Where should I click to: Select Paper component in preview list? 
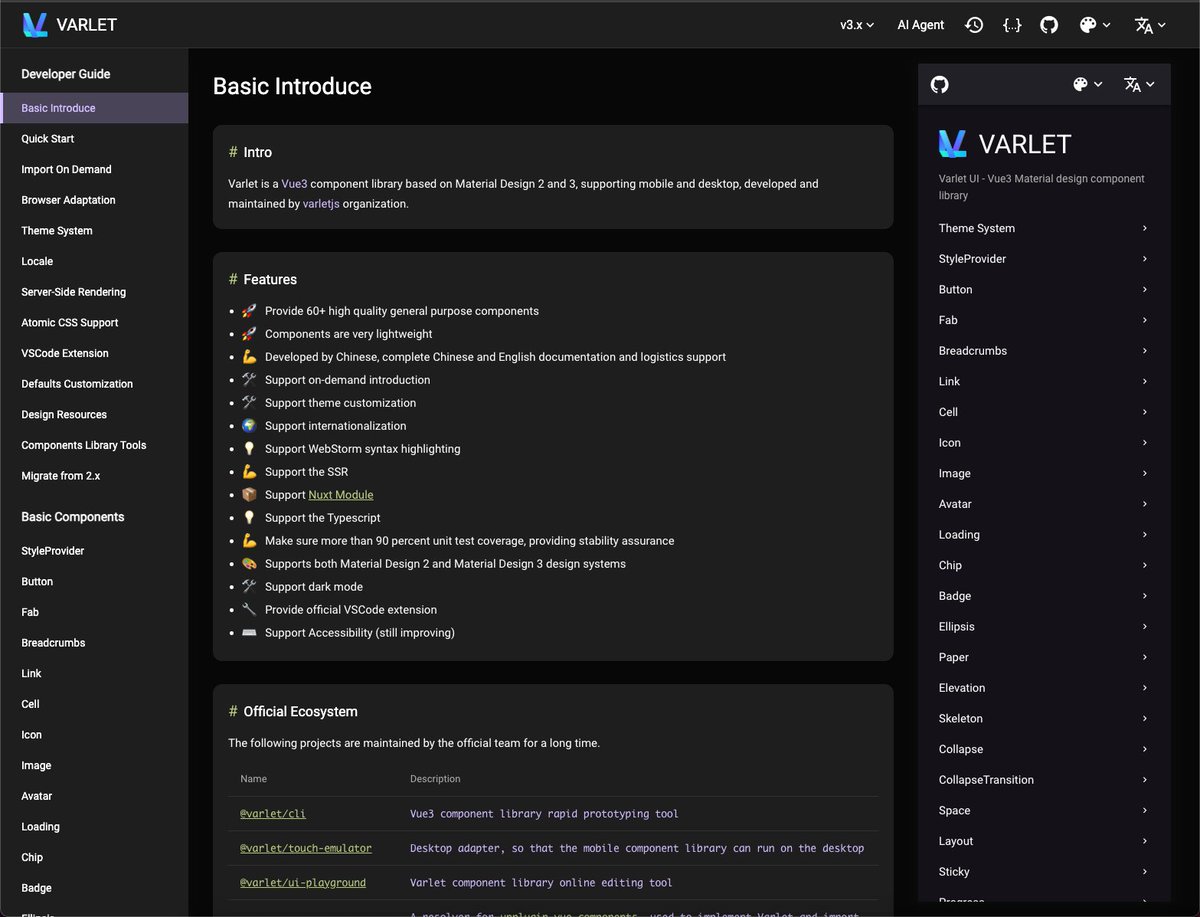tap(1044, 657)
